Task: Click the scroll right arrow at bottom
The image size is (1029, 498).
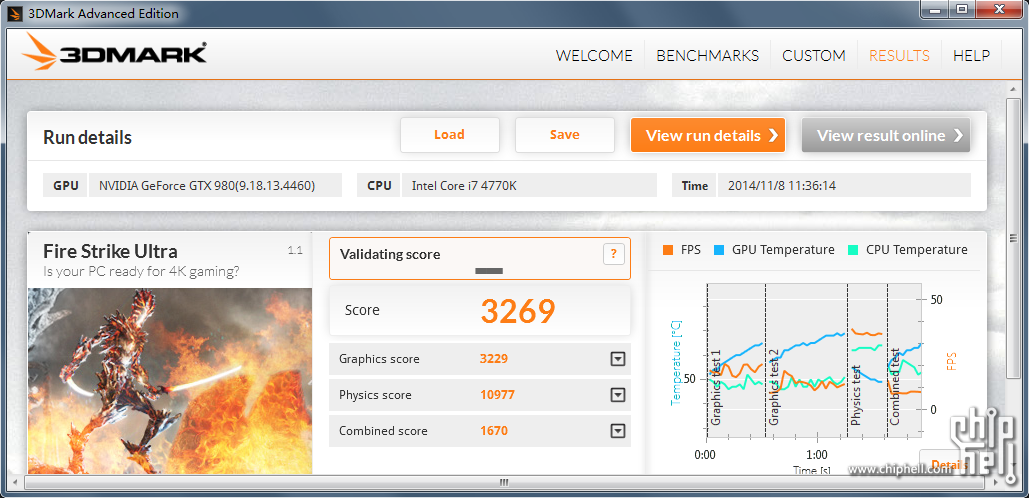Action: (x=995, y=482)
